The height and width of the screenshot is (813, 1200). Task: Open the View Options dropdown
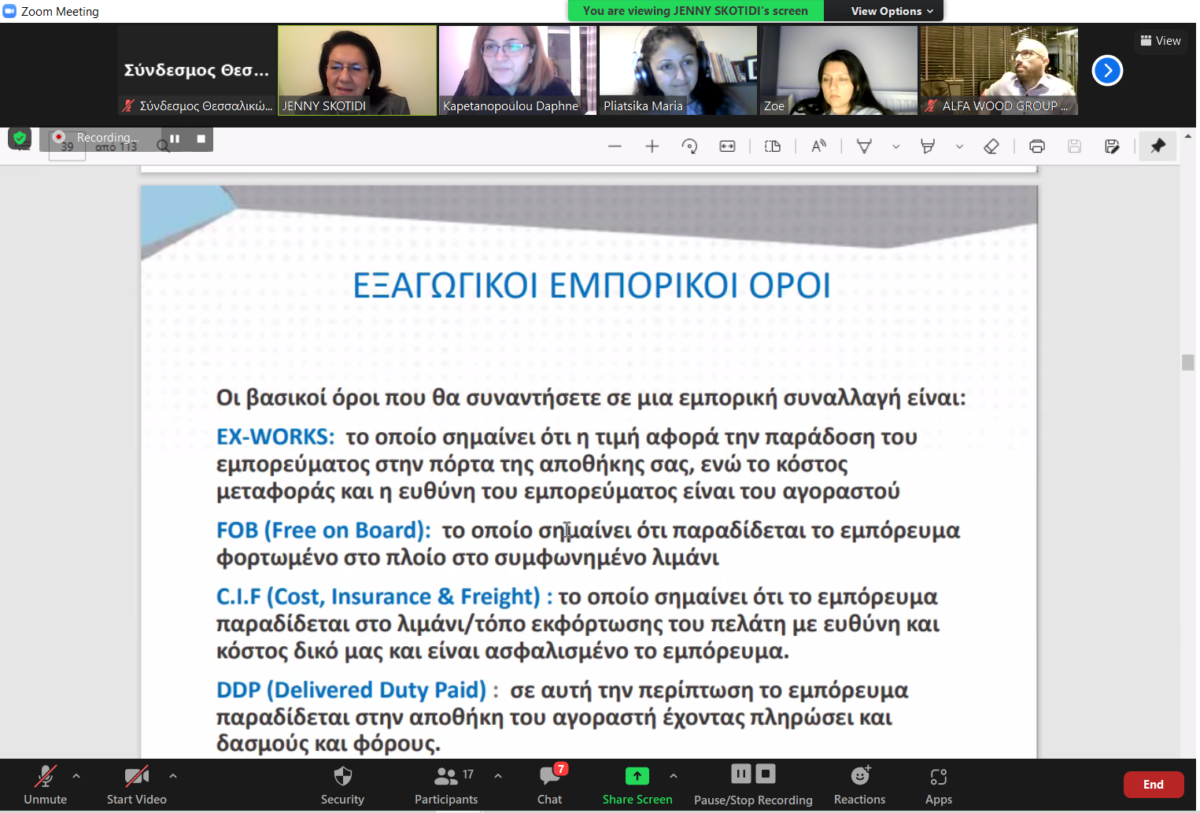892,11
